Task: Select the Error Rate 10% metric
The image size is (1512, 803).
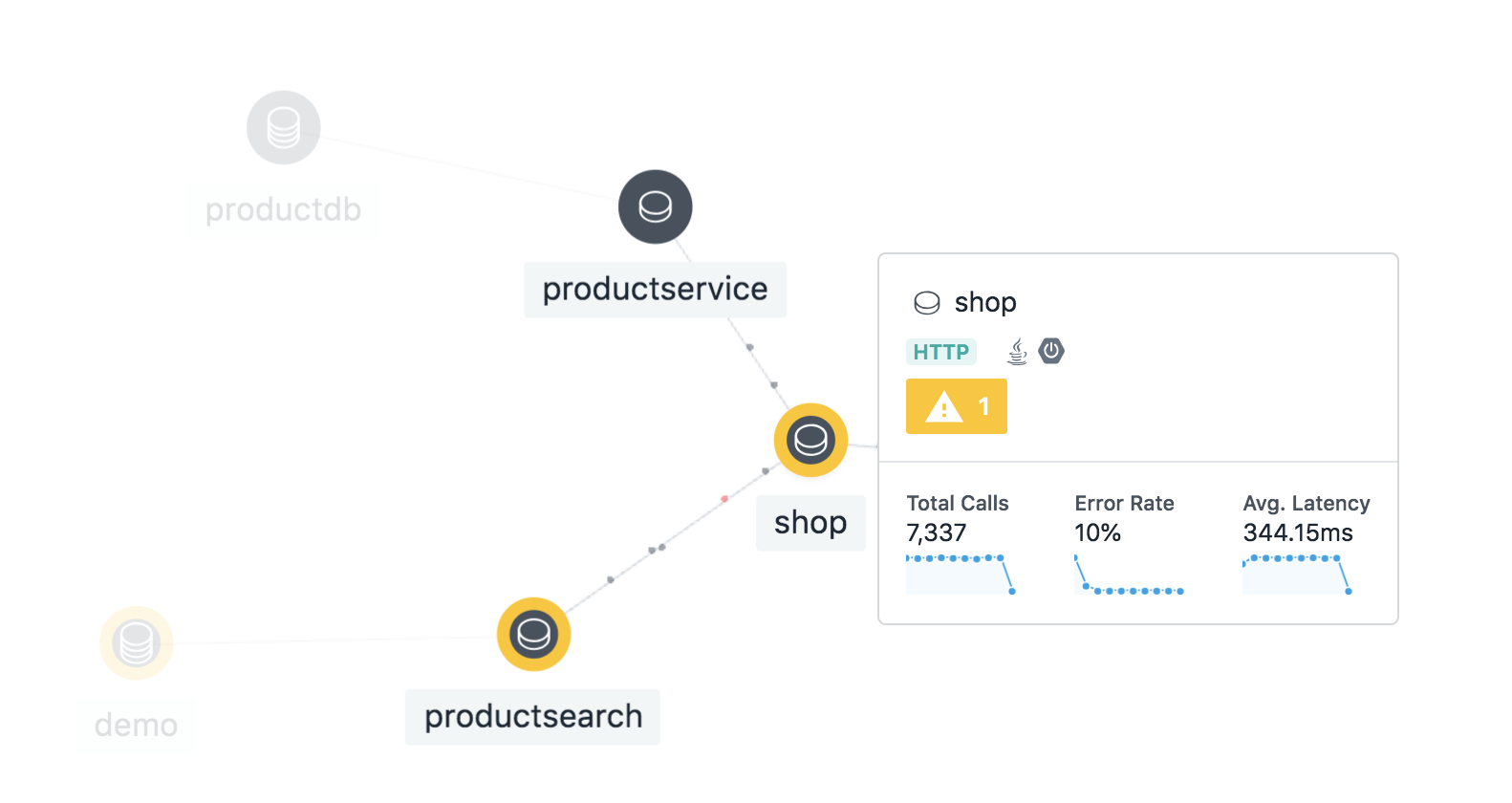Action: pos(1097,532)
